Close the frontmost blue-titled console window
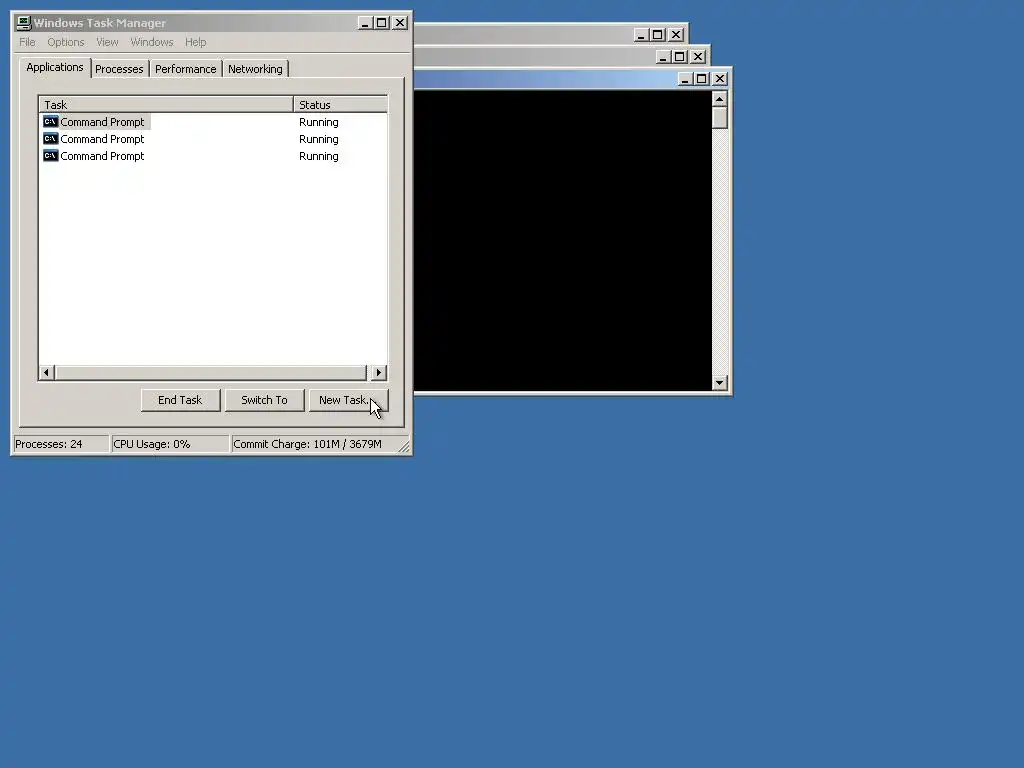The image size is (1024, 768). point(720,79)
